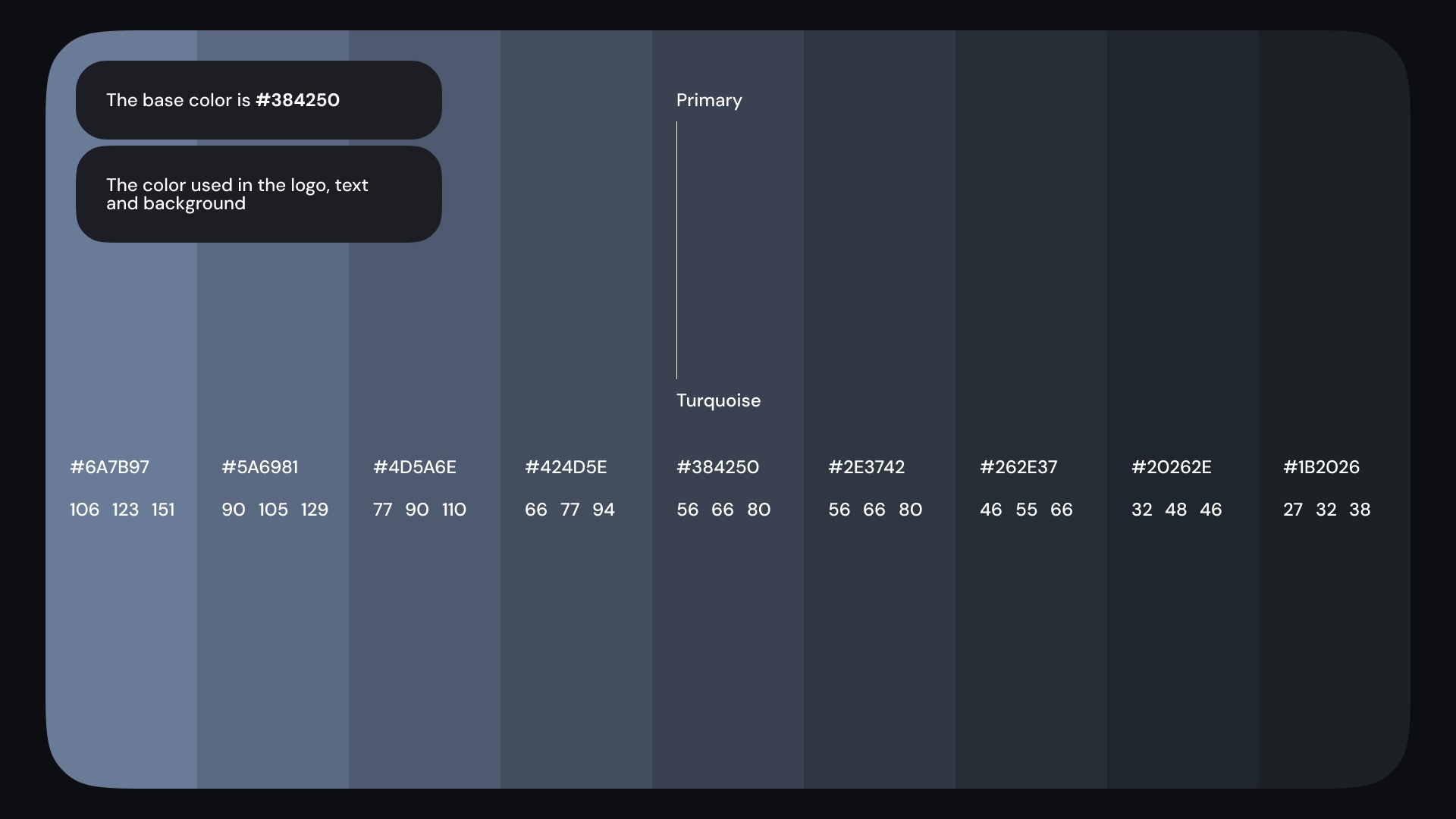Click the logo, text and background card

(x=259, y=194)
